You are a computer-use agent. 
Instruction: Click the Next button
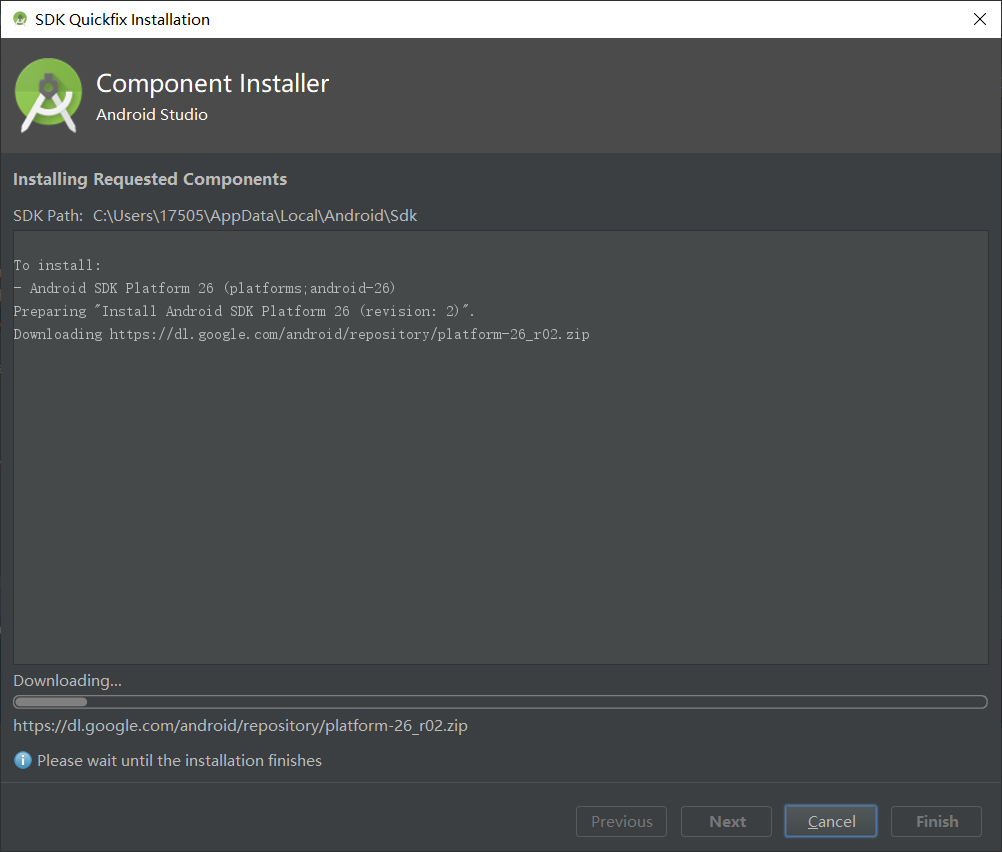726,821
